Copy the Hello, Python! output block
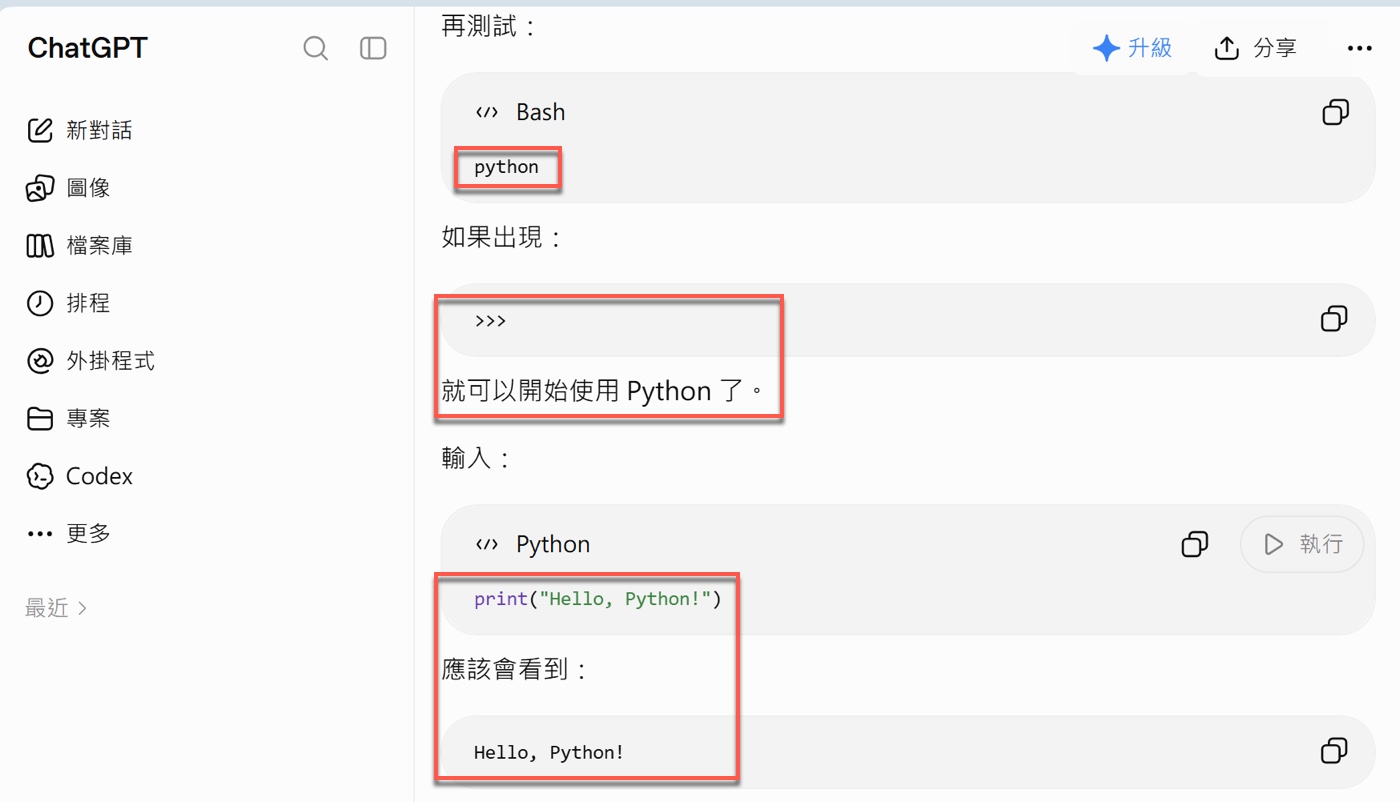The height and width of the screenshot is (802, 1400). 1334,751
